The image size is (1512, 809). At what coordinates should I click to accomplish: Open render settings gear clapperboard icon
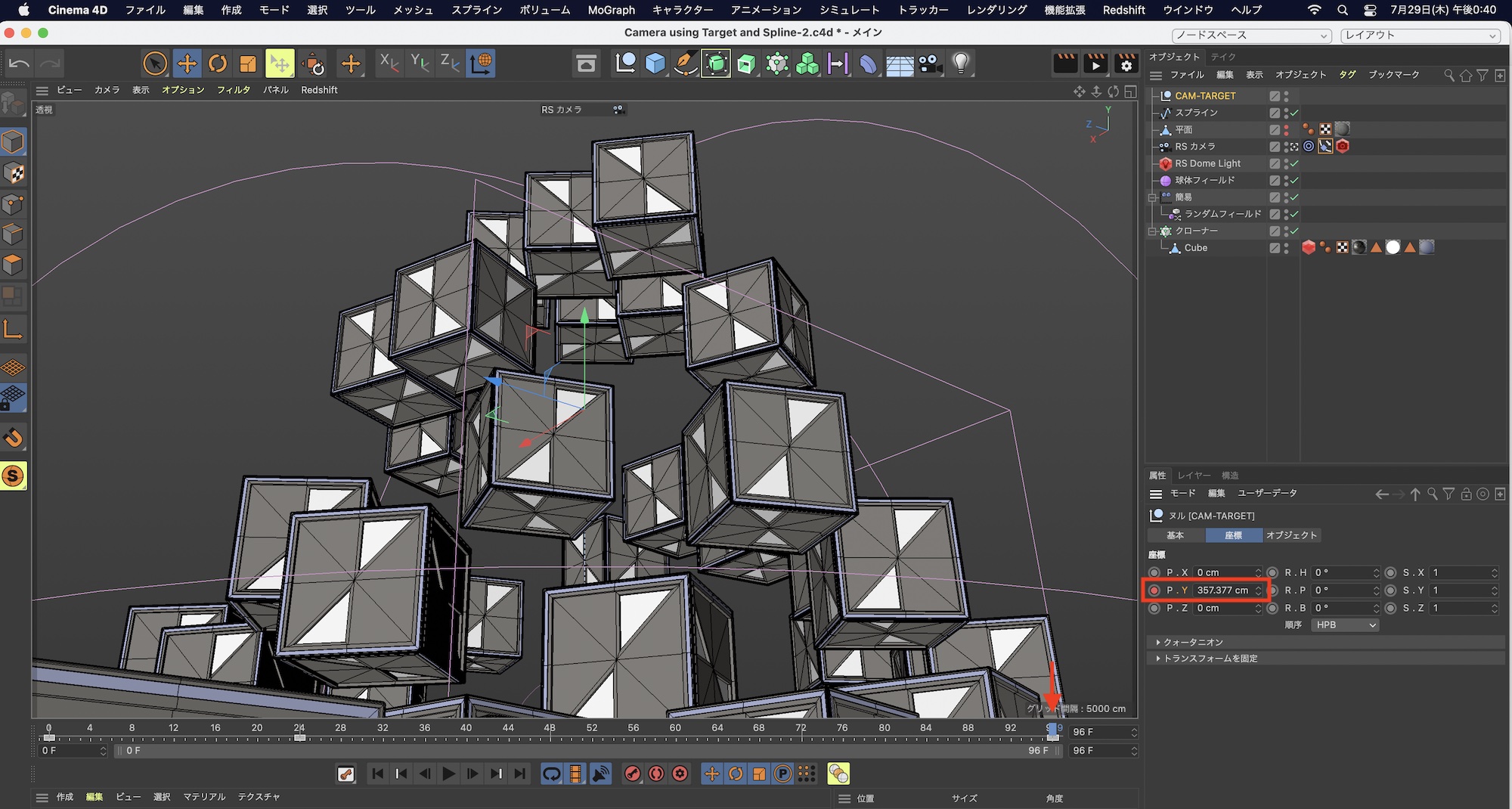click(1126, 64)
